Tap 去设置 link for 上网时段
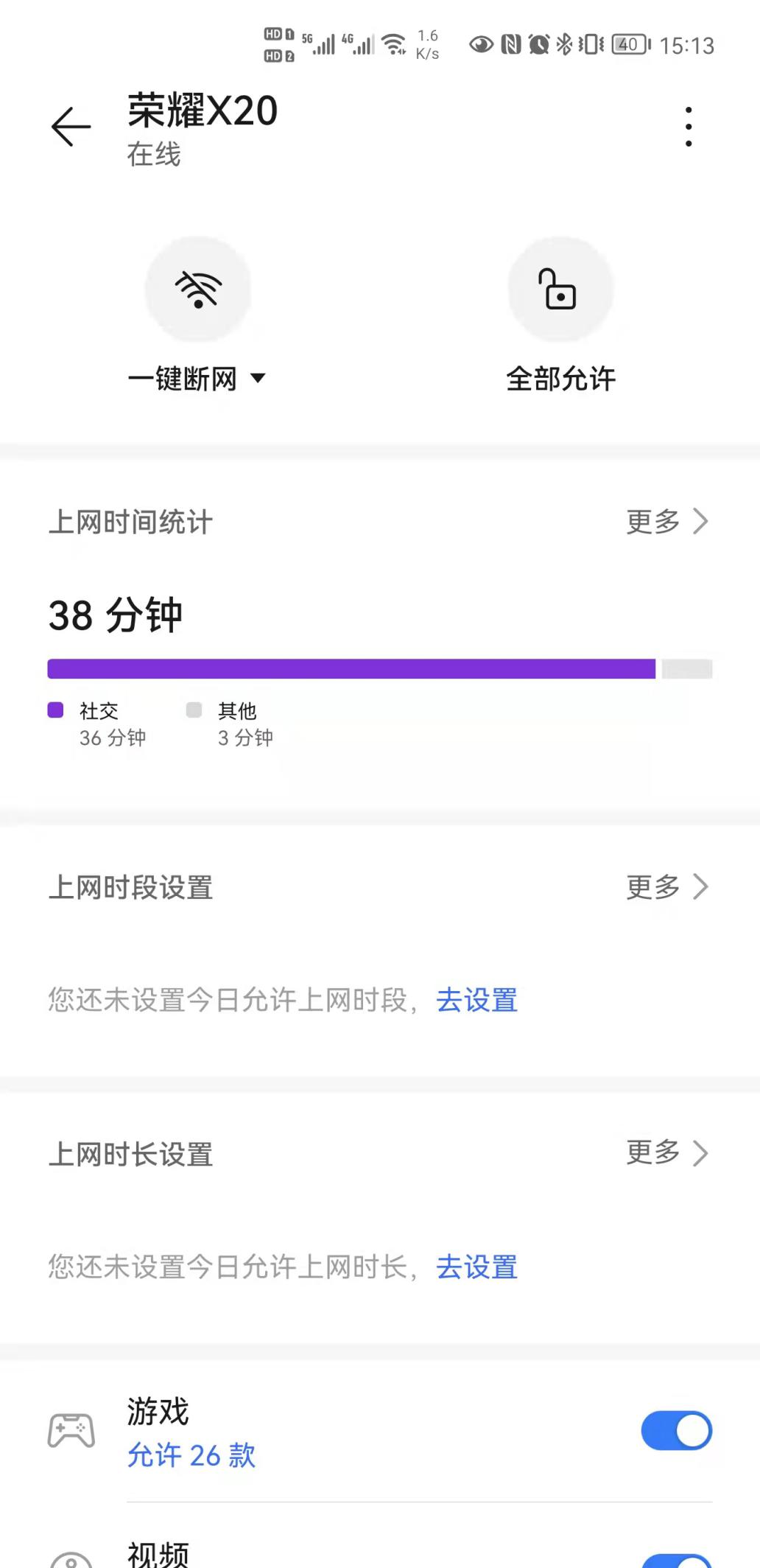The height and width of the screenshot is (1568, 760). coord(477,1001)
